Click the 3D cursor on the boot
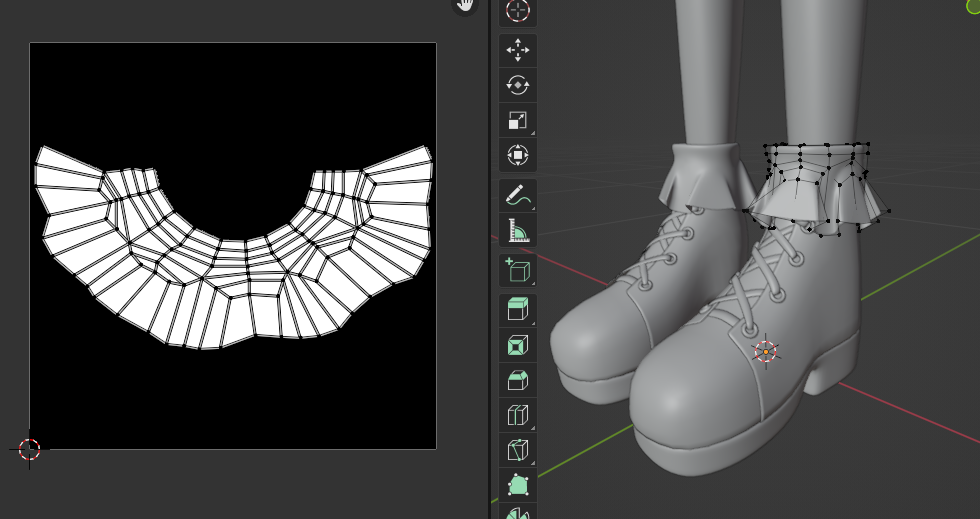The height and width of the screenshot is (519, 980). [765, 351]
